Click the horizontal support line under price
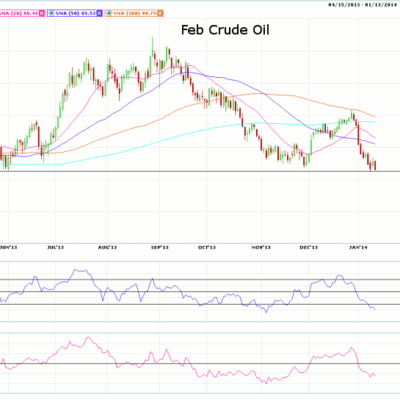This screenshot has width=400, height=400. [x=200, y=172]
